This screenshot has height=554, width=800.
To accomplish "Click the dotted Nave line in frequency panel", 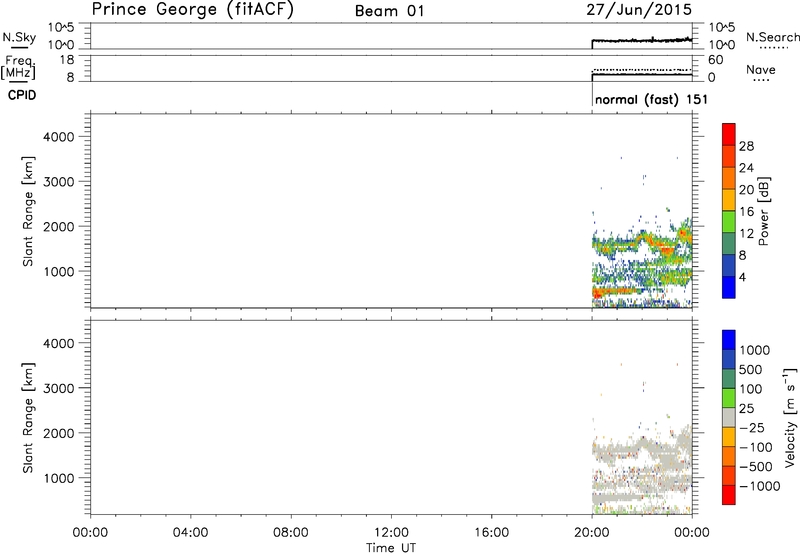I will point(642,70).
